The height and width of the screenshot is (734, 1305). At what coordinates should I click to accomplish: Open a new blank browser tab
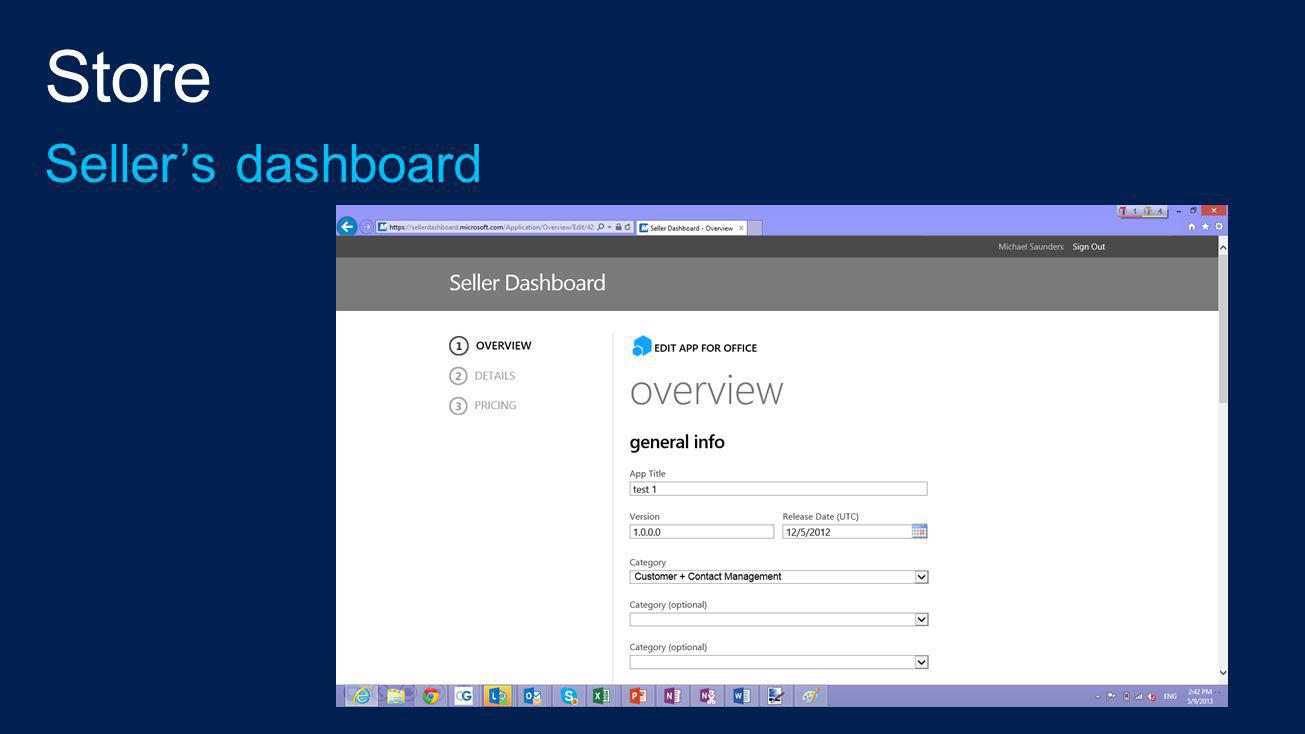(x=755, y=228)
